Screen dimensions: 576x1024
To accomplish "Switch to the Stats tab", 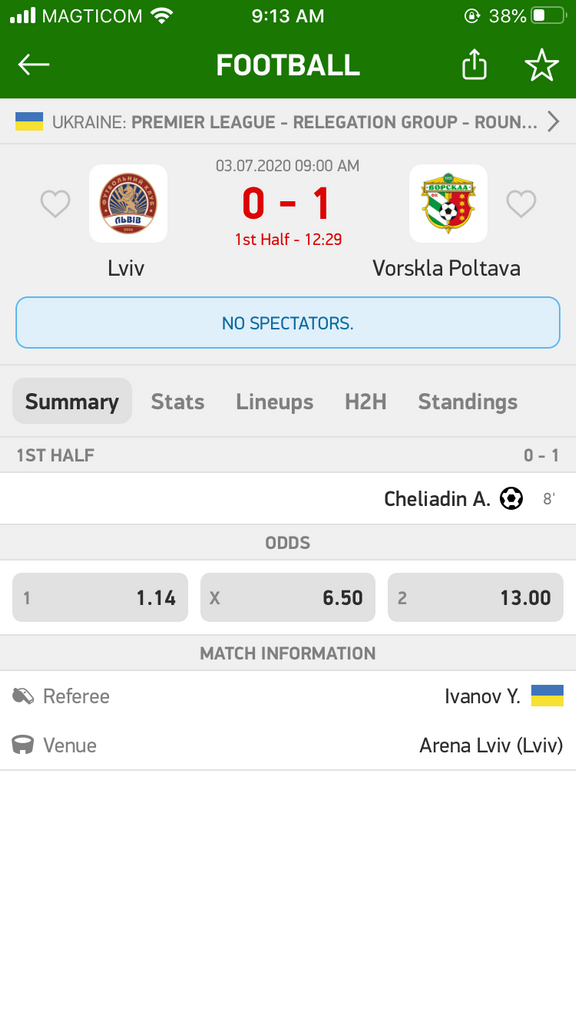I will pyautogui.click(x=178, y=402).
